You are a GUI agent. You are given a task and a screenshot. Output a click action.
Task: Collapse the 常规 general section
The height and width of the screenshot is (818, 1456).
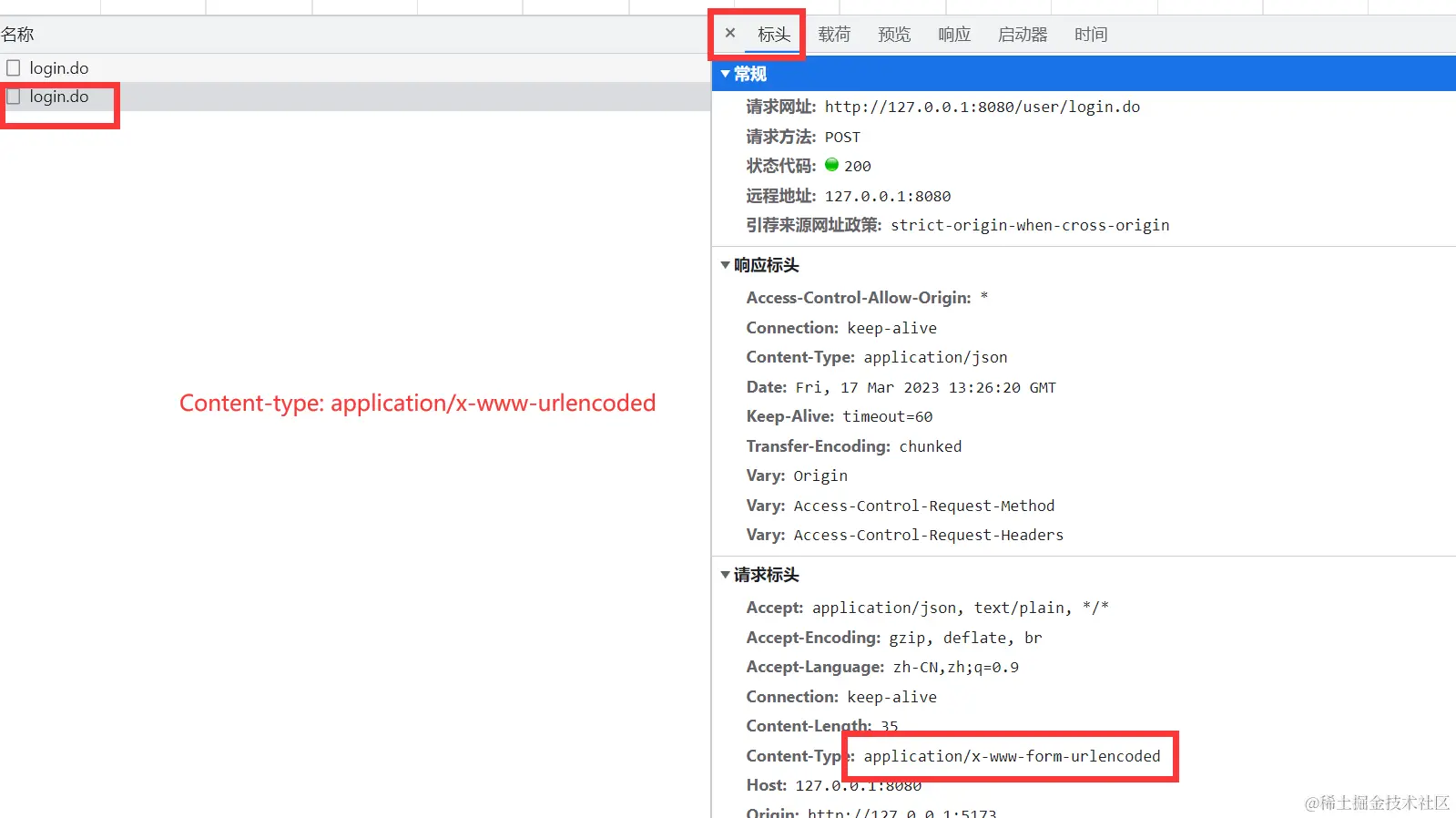[726, 74]
